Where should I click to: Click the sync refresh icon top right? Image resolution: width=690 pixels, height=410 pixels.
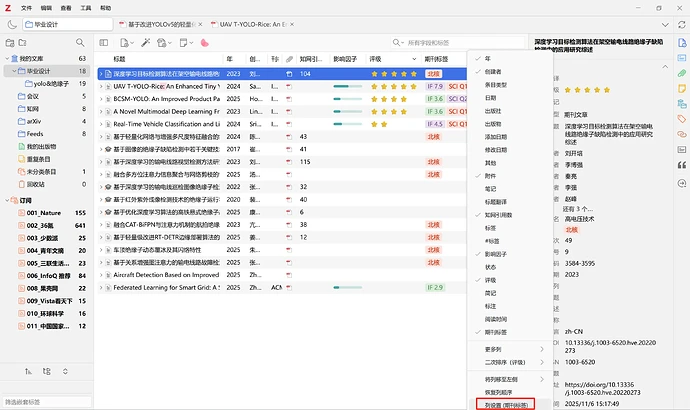coord(682,25)
